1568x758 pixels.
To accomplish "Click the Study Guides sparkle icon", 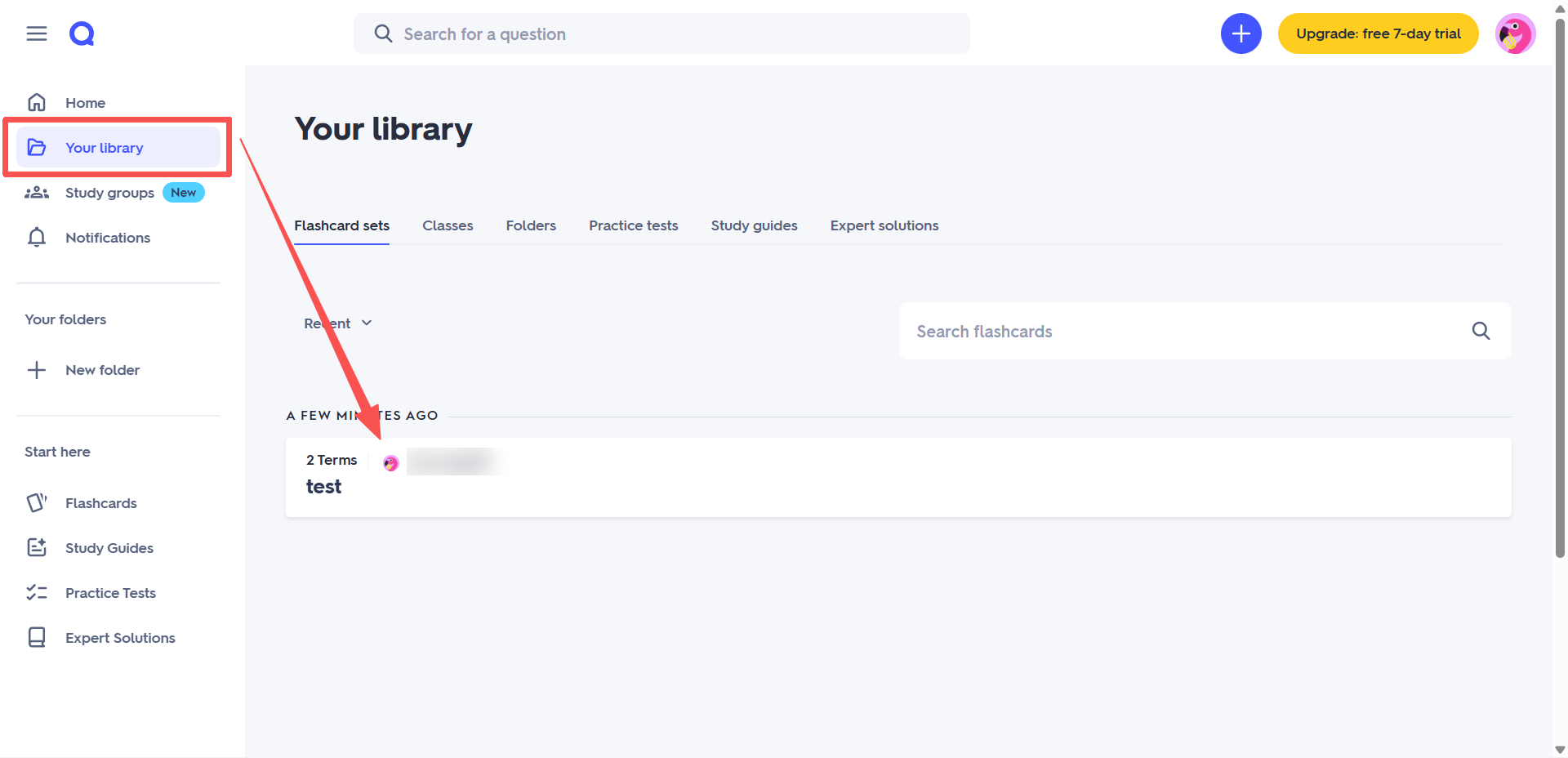I will 37,547.
